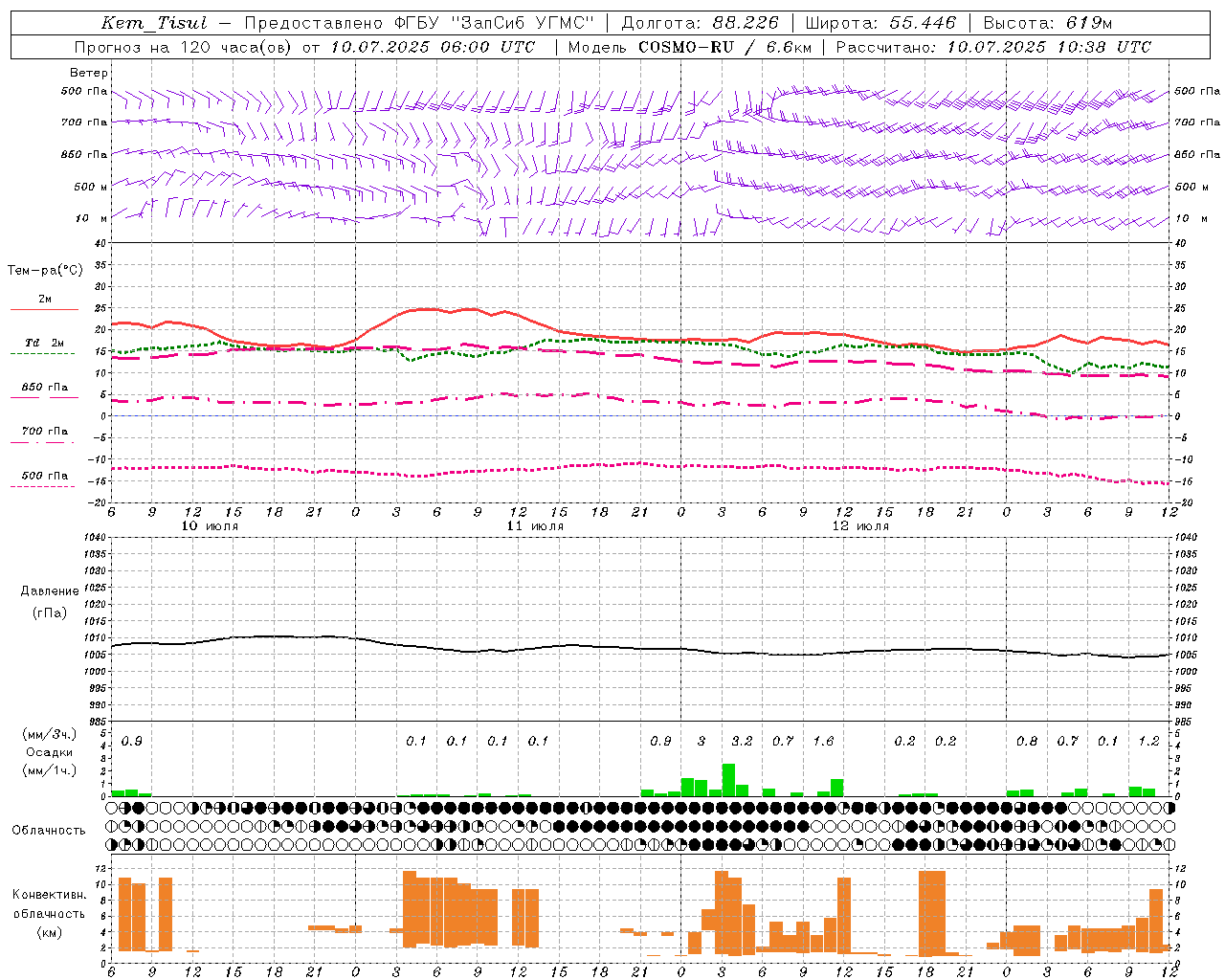Select the (мм/1ч.) unit label
Screen dimensions: 1225x980
point(50,770)
